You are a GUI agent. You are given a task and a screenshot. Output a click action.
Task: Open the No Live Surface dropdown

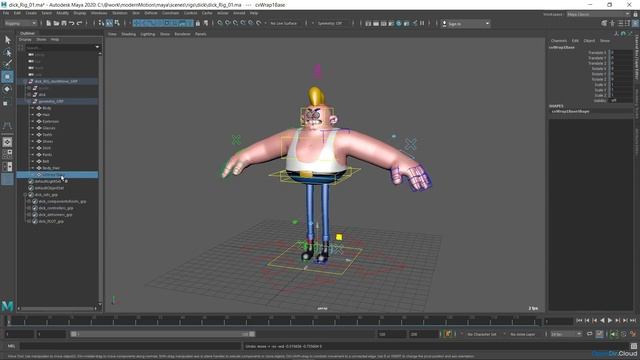284,23
